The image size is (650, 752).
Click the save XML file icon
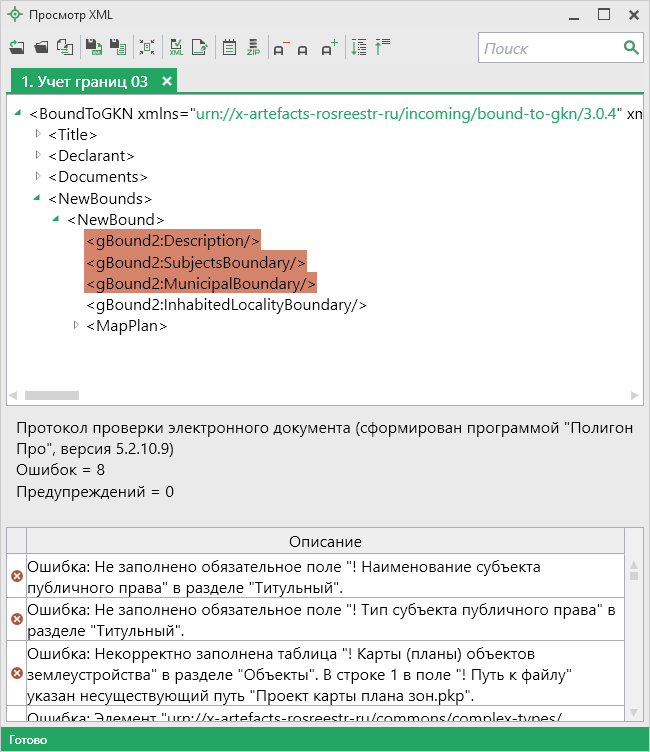(92, 47)
